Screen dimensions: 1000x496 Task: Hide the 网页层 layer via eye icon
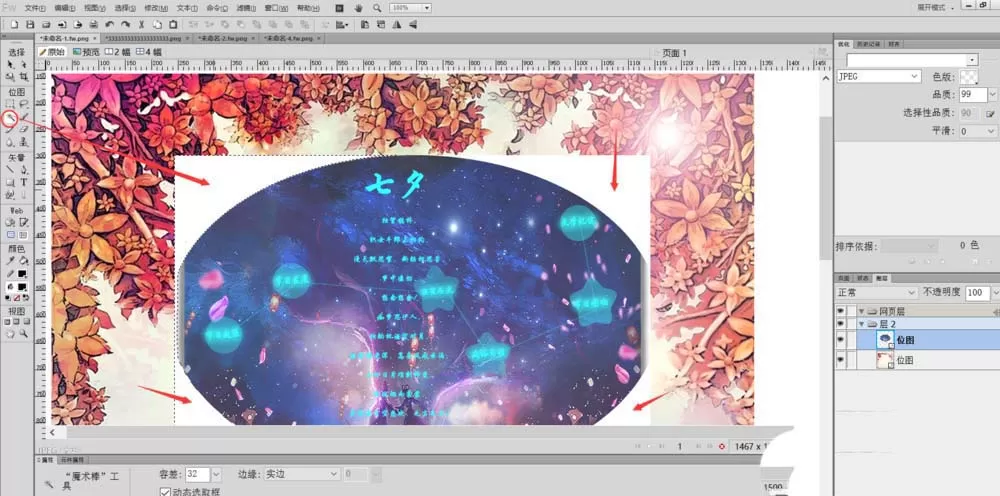(841, 311)
